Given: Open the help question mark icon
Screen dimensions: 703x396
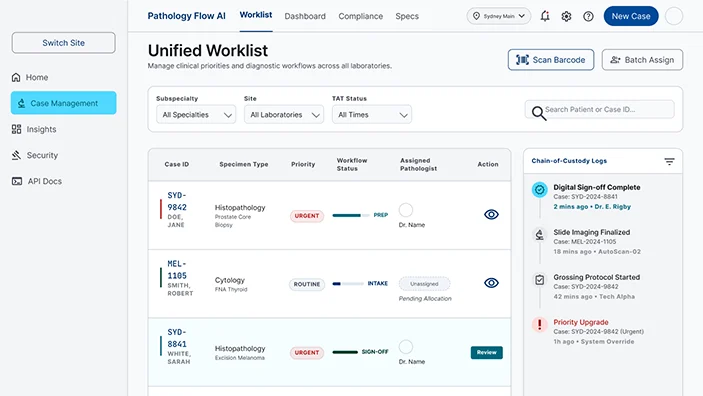Looking at the screenshot, I should [x=588, y=16].
